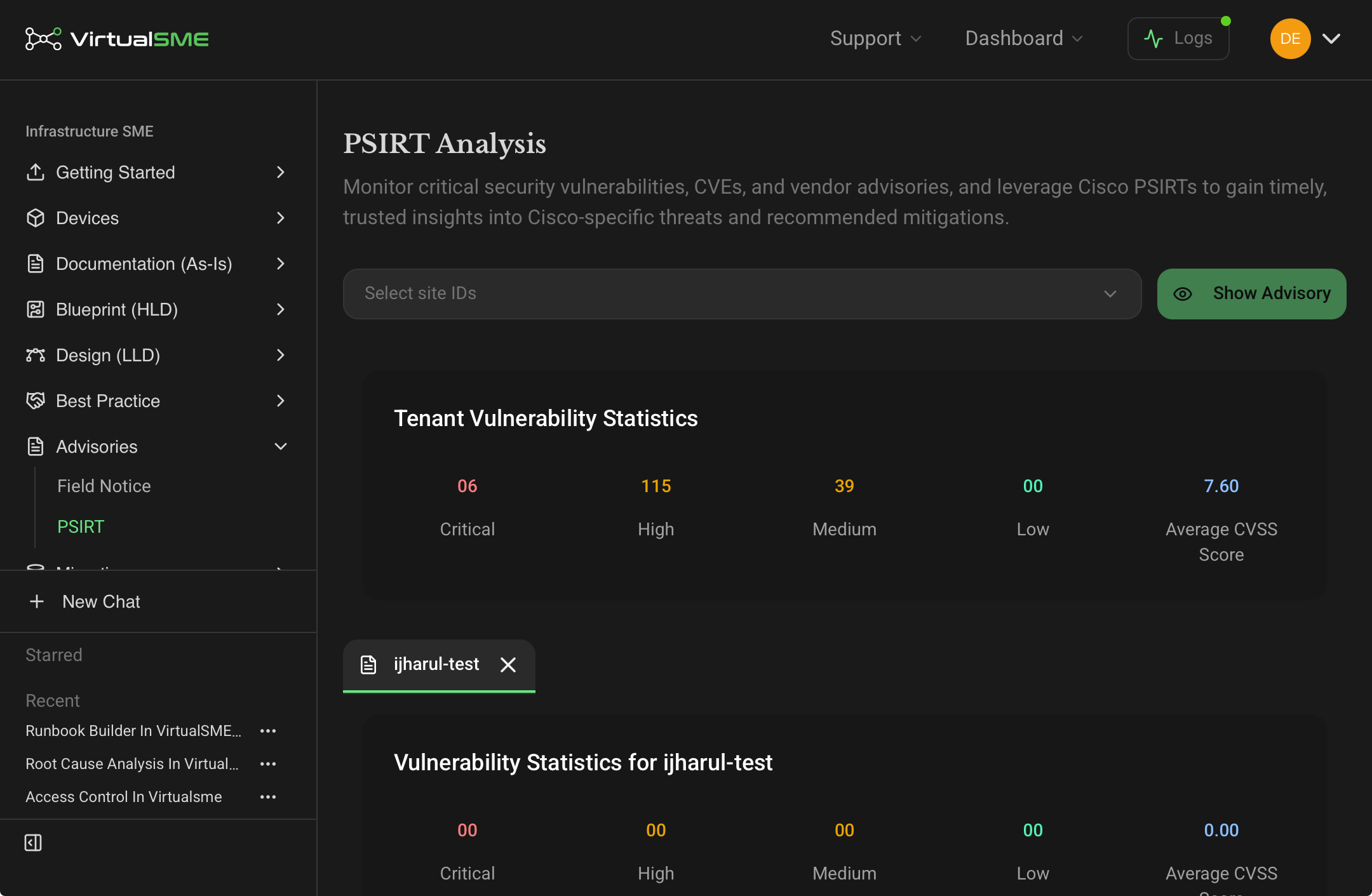
Task: Click the tenant Average CVSS value 7.60
Action: [x=1221, y=486]
